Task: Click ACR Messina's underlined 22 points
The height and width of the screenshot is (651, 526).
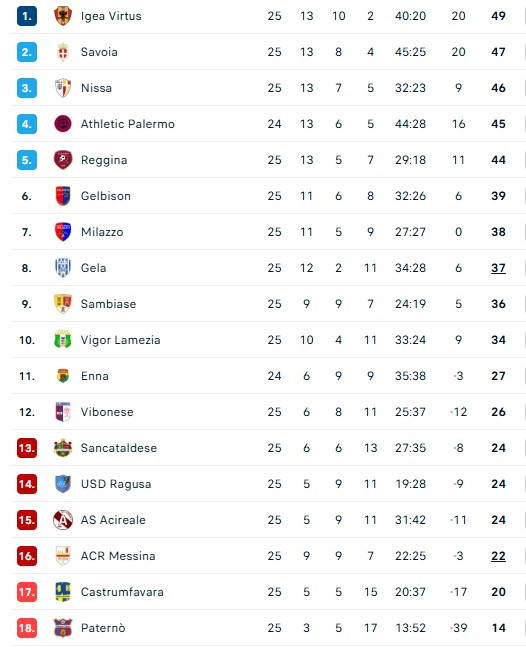Action: 498,556
